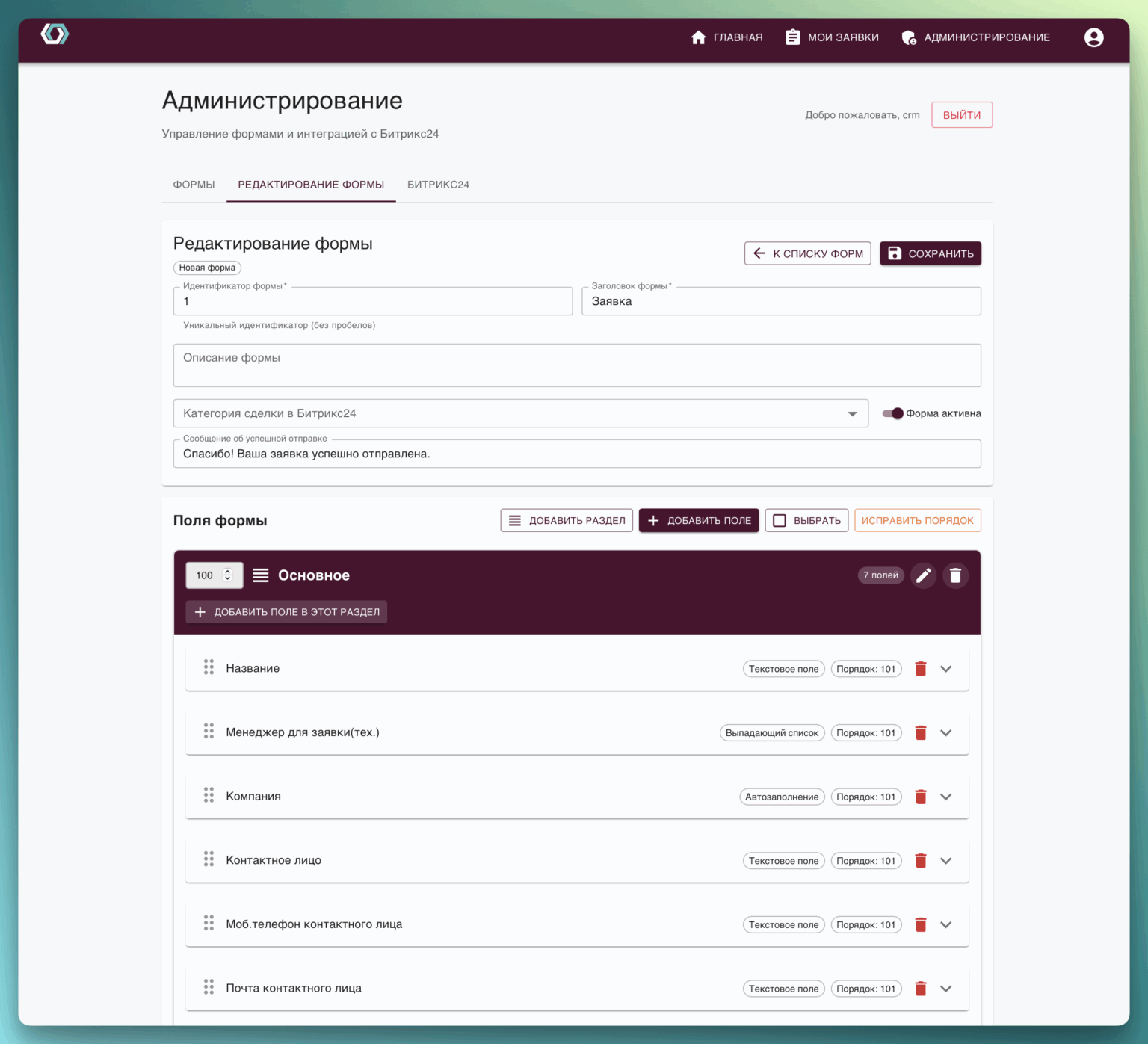Delete the Название field
The width and height of the screenshot is (1148, 1044).
tap(921, 669)
